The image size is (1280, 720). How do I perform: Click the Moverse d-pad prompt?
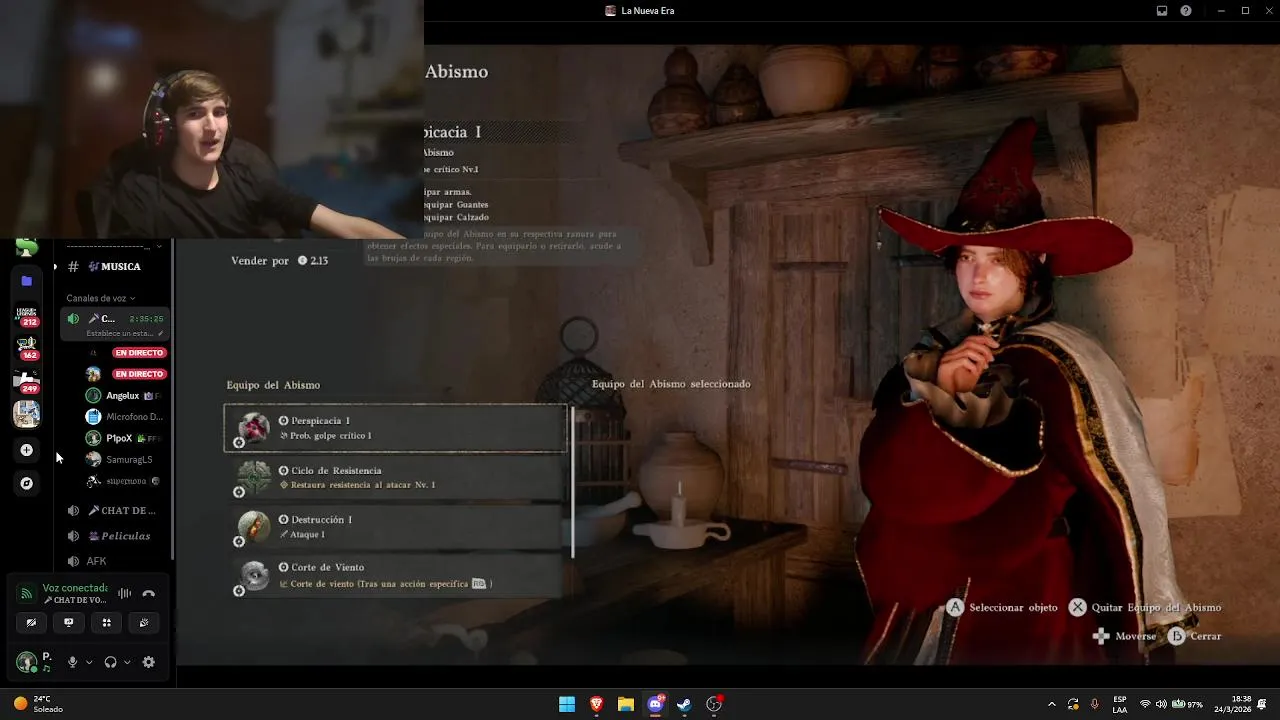pos(1124,636)
